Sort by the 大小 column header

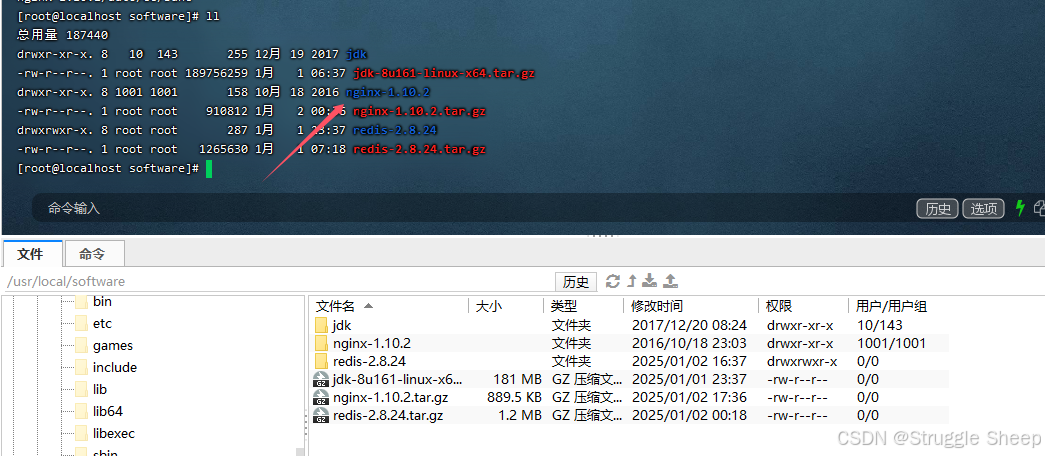(x=507, y=306)
